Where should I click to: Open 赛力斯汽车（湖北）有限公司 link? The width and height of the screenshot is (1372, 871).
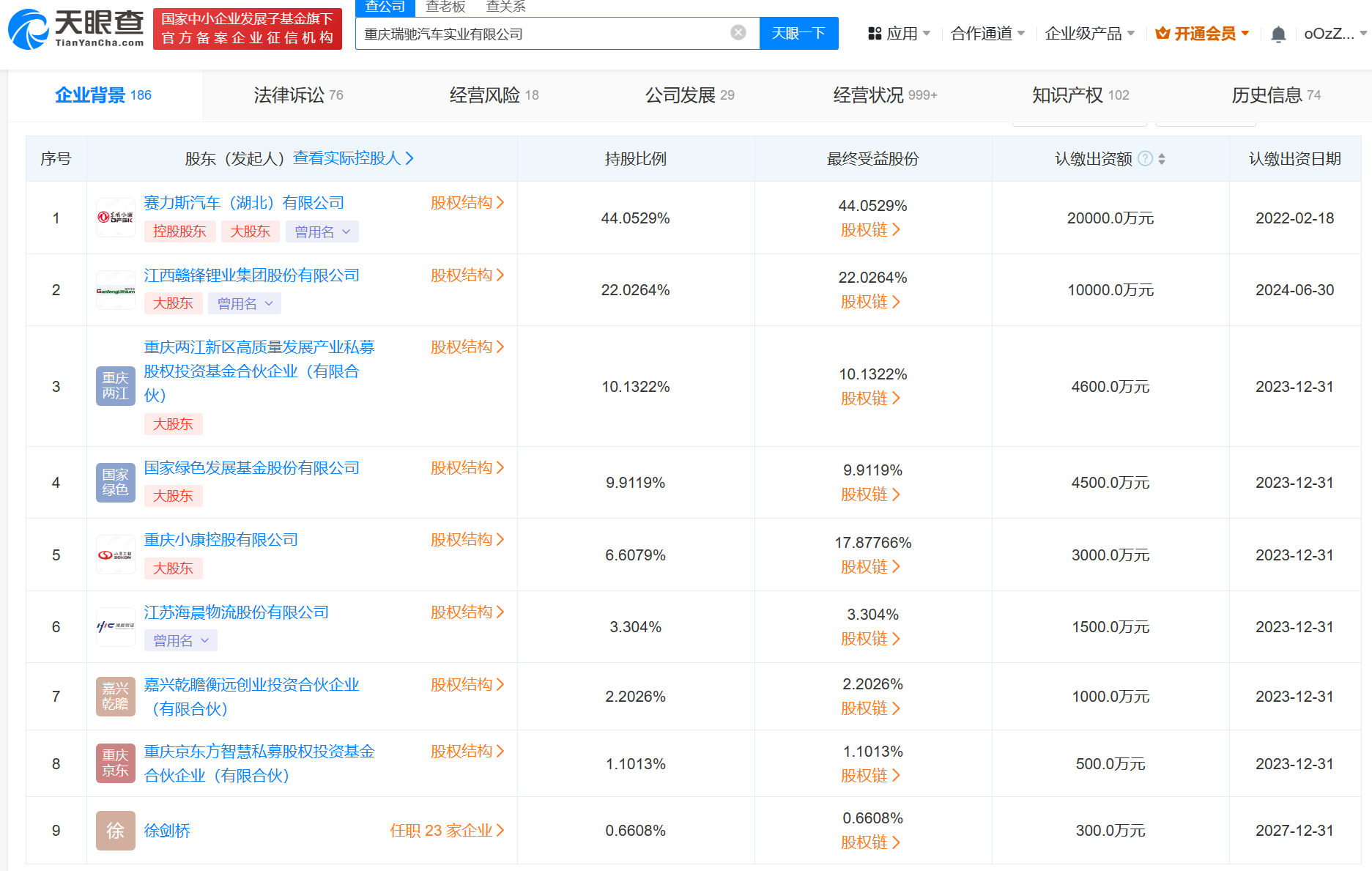tap(244, 203)
